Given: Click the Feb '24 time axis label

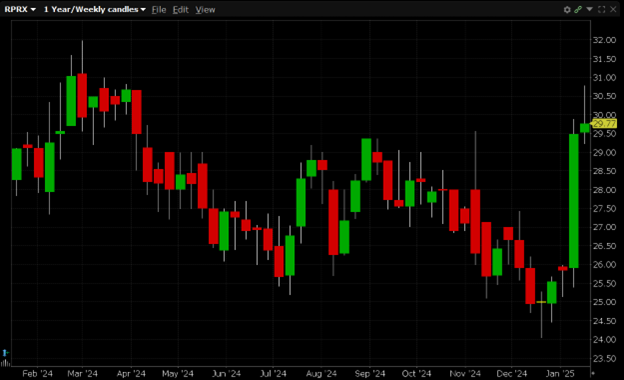Looking at the screenshot, I should 37,374.
